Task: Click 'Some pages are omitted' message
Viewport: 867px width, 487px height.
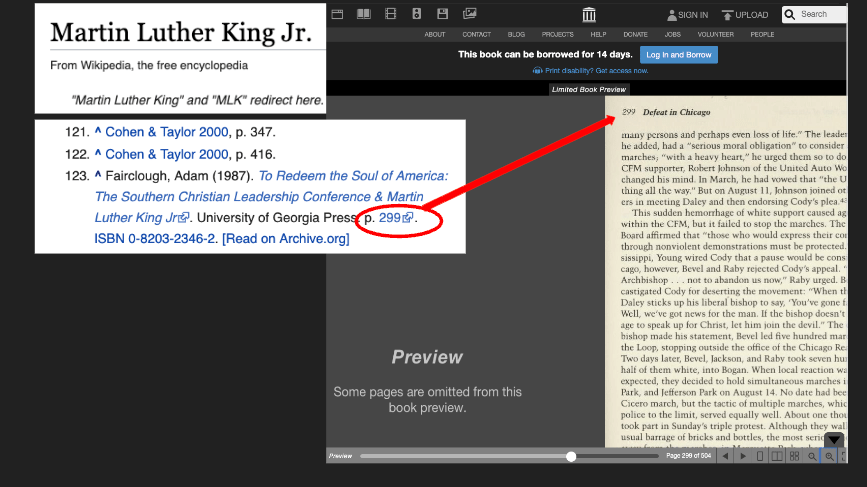Action: (427, 400)
